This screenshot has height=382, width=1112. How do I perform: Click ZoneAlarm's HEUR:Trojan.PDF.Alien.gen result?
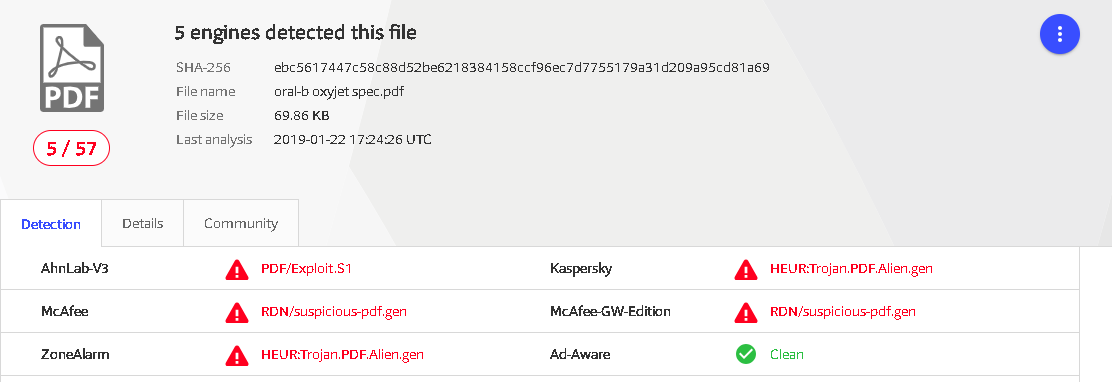pyautogui.click(x=343, y=354)
